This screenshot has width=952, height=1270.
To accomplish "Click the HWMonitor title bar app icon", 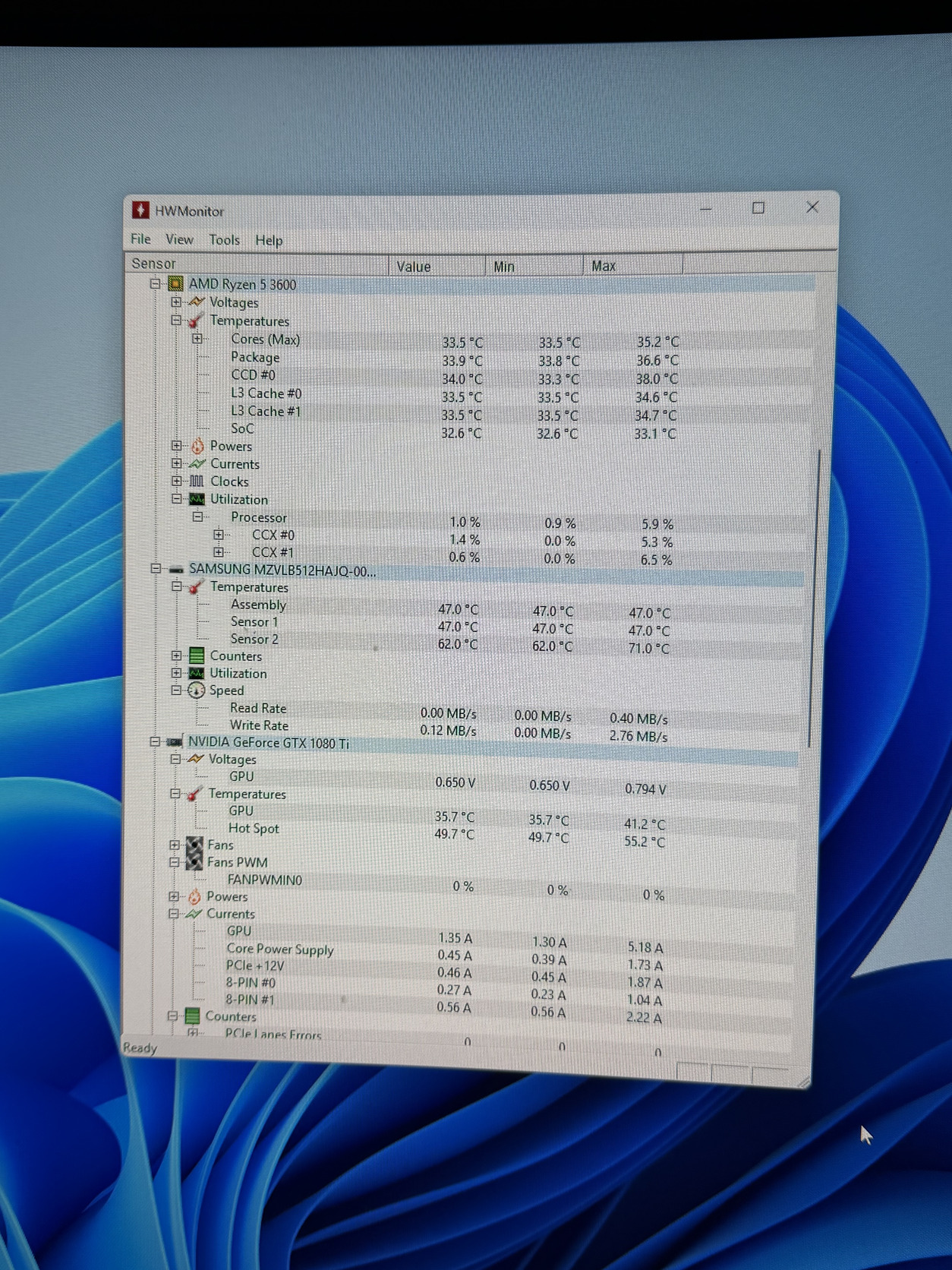I will click(x=140, y=210).
